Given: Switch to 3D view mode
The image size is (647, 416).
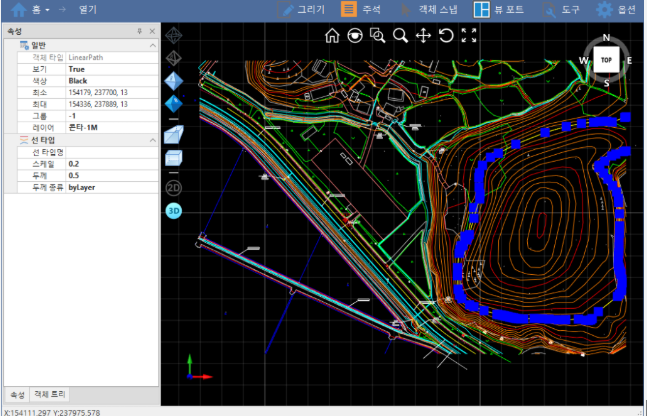Looking at the screenshot, I should [173, 210].
